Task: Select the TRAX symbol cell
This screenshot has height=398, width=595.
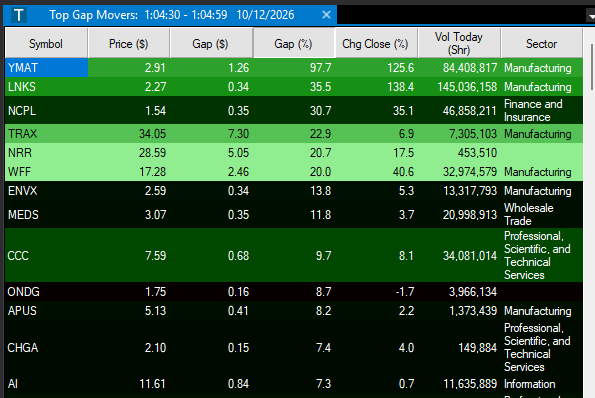Action: pos(46,134)
